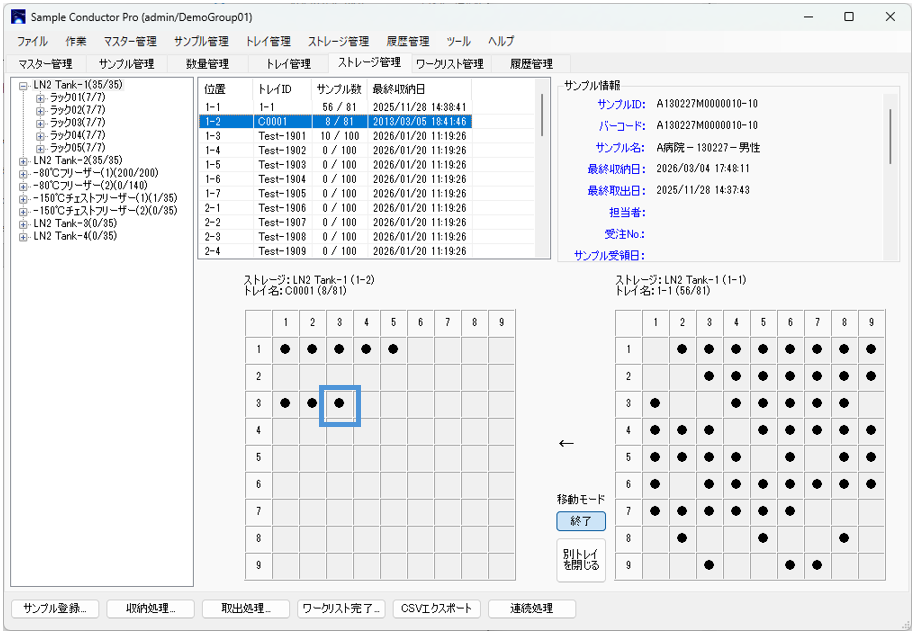
Task: Toggle off move mode with the 終了 button
Action: (x=581, y=521)
